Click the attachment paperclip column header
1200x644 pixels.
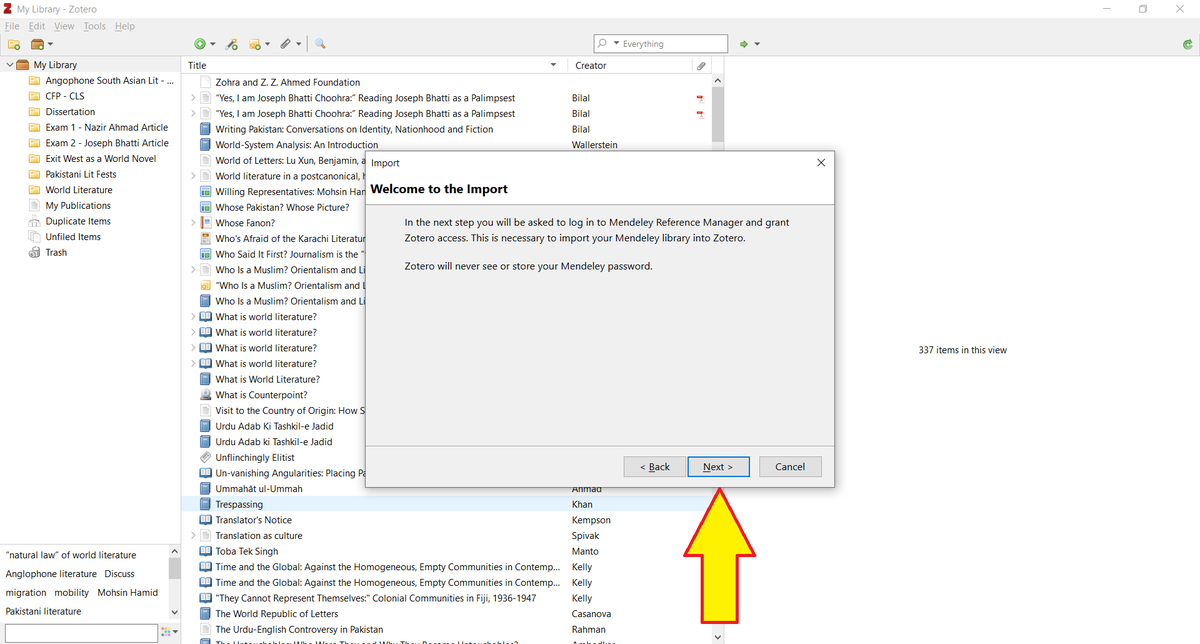click(x=701, y=65)
